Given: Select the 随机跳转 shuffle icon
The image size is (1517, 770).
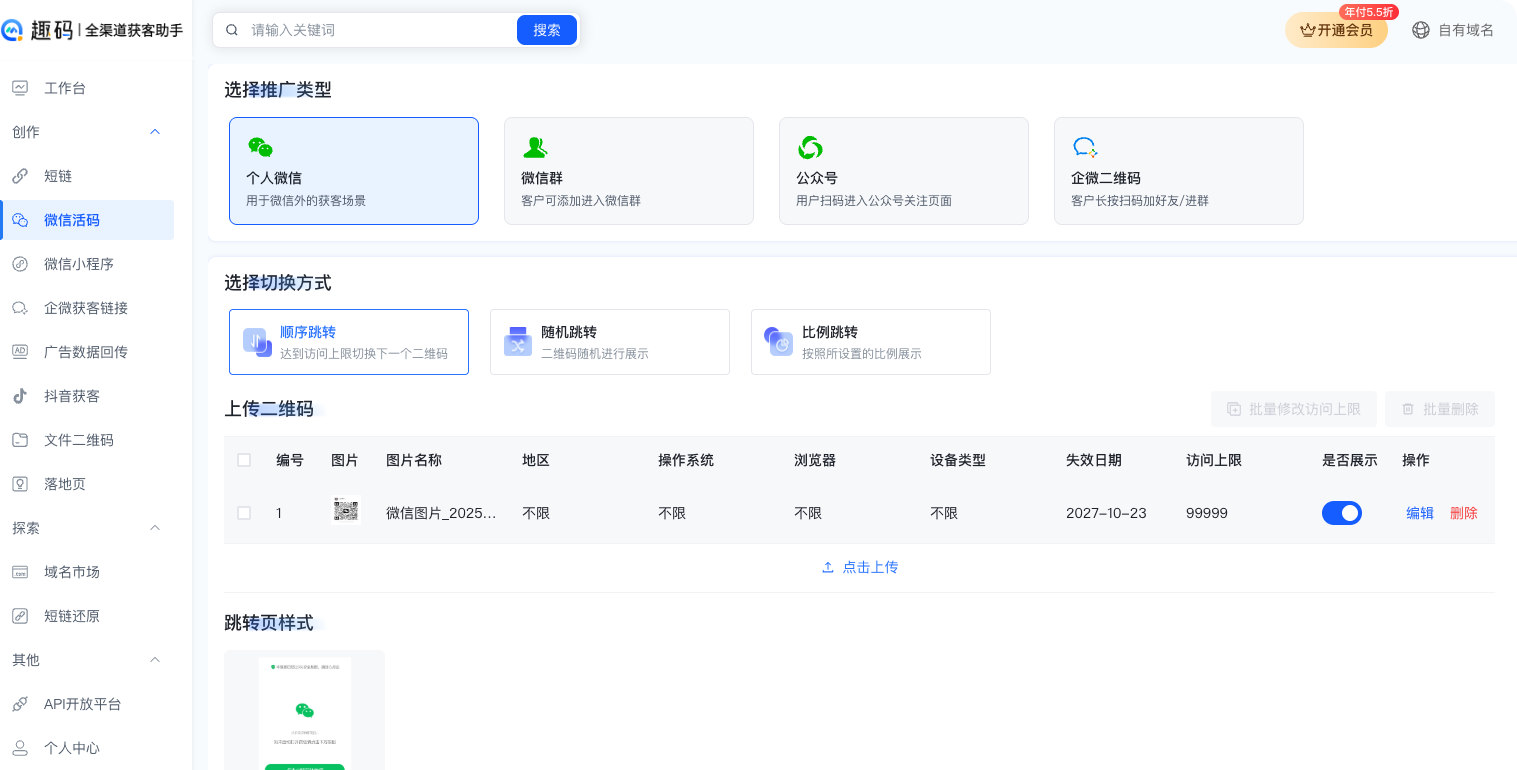Looking at the screenshot, I should point(517,342).
